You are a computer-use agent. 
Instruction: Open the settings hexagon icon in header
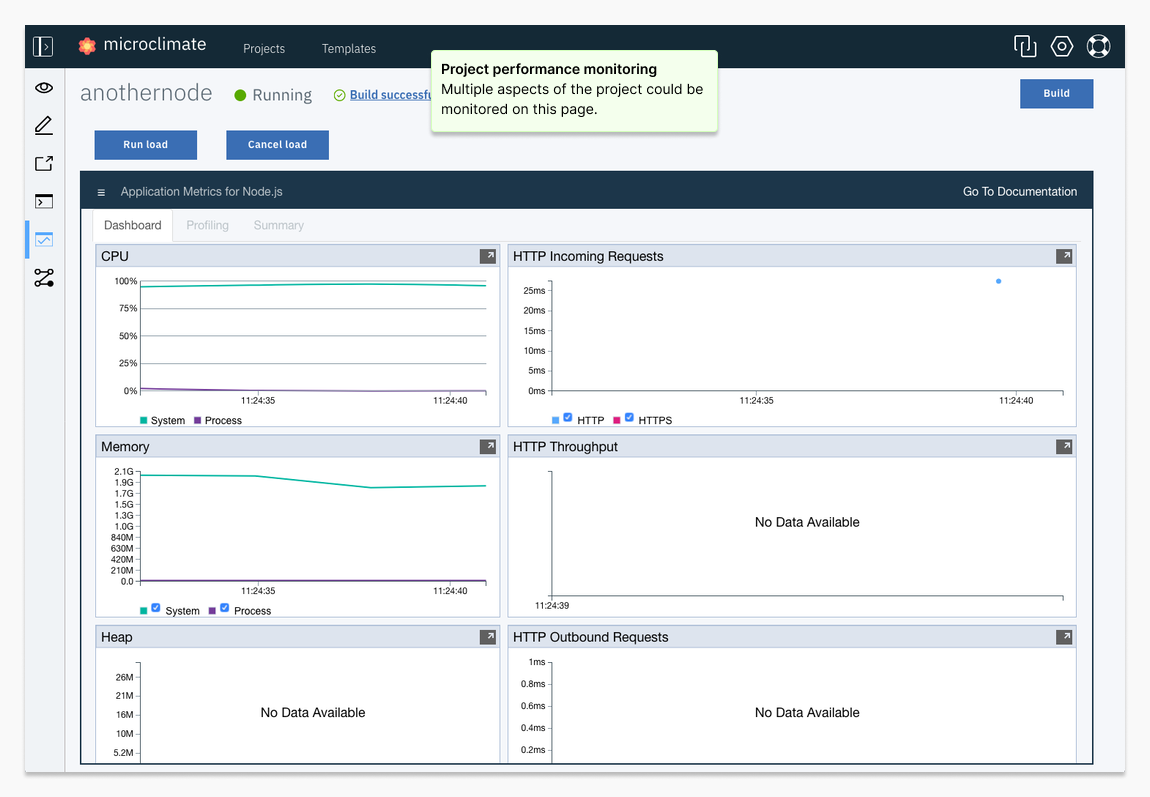click(x=1062, y=46)
